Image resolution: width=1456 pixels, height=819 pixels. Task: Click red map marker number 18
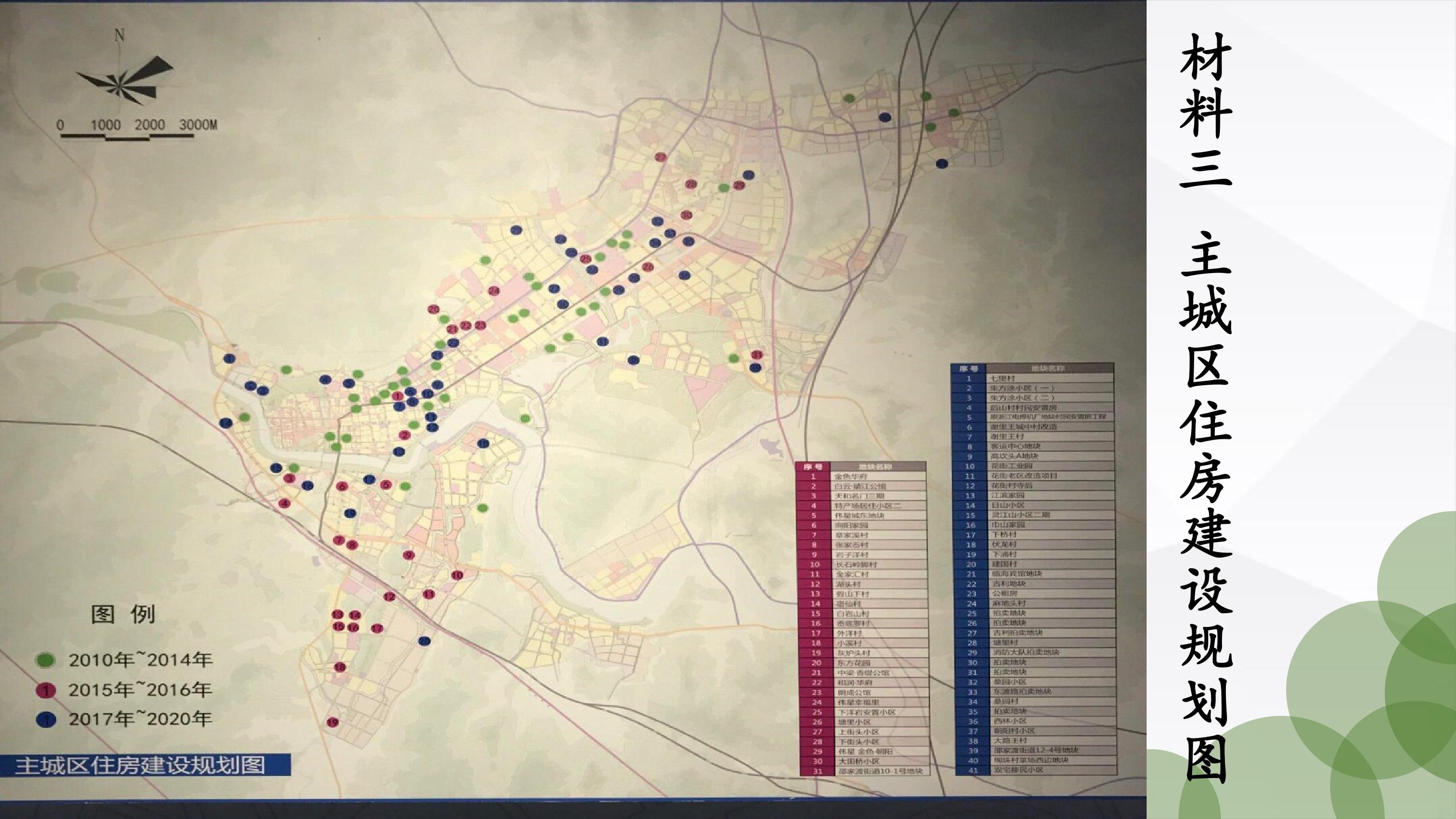point(339,667)
